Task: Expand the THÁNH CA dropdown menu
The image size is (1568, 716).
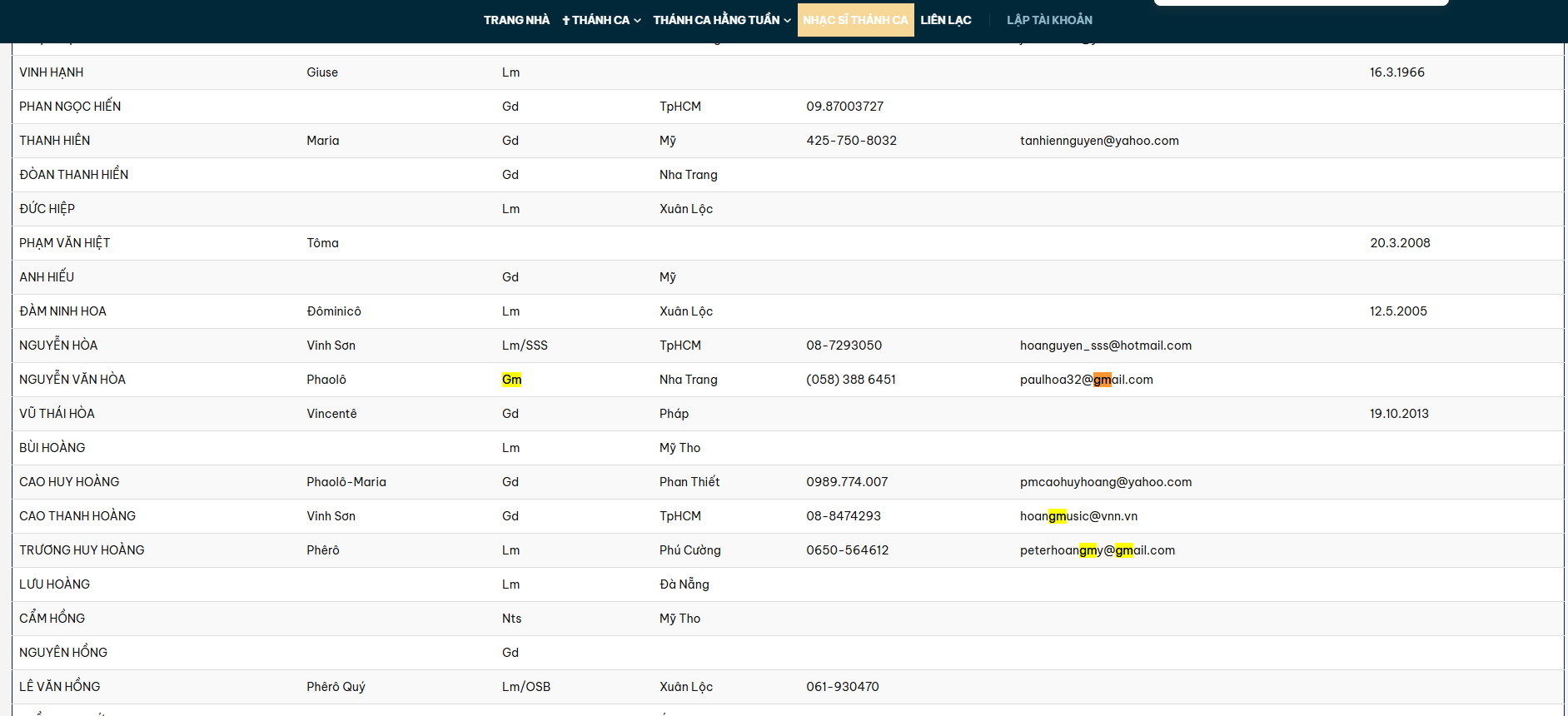Action: click(601, 20)
